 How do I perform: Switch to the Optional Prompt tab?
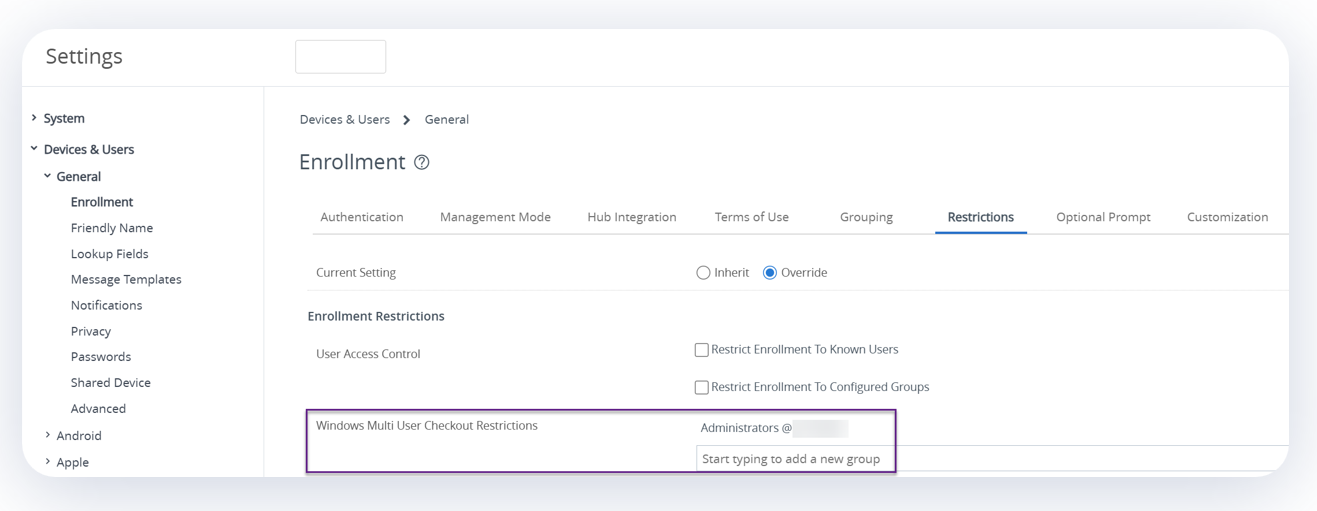pyautogui.click(x=1103, y=217)
